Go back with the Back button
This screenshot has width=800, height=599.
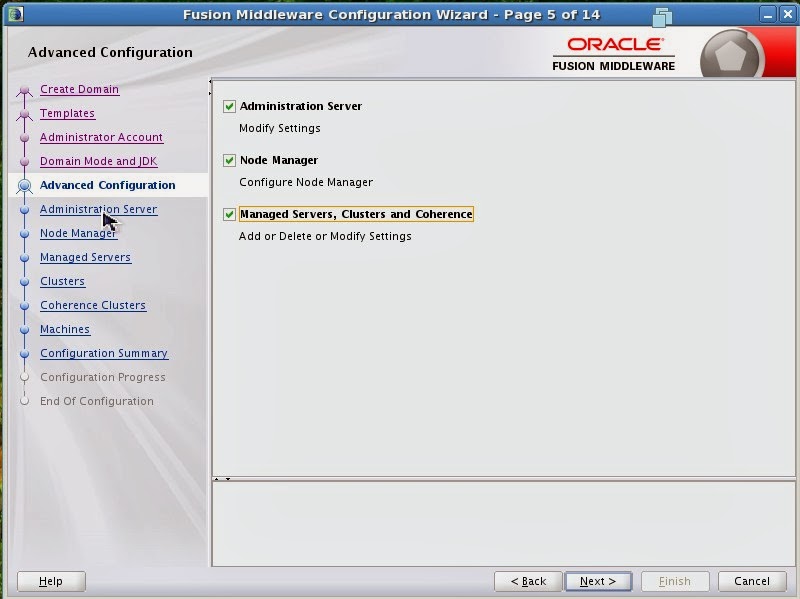point(528,581)
